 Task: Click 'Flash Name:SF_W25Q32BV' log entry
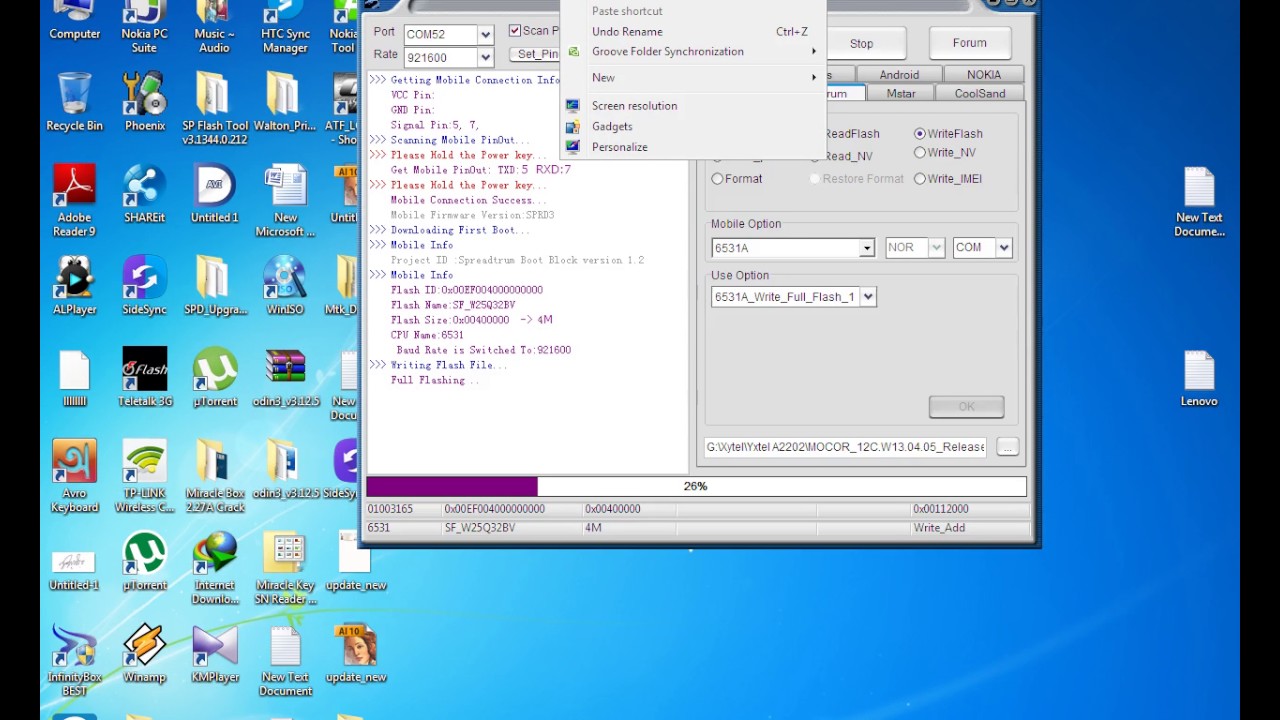click(x=453, y=305)
